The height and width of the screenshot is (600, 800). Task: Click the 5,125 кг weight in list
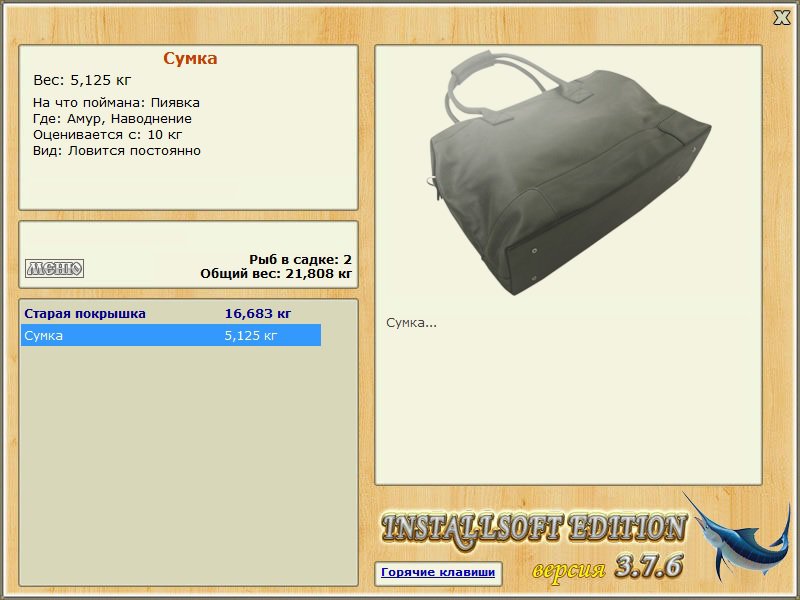coord(251,336)
